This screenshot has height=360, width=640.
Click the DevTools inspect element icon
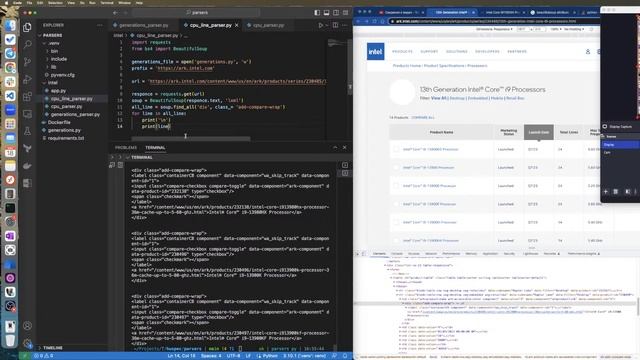click(358, 253)
